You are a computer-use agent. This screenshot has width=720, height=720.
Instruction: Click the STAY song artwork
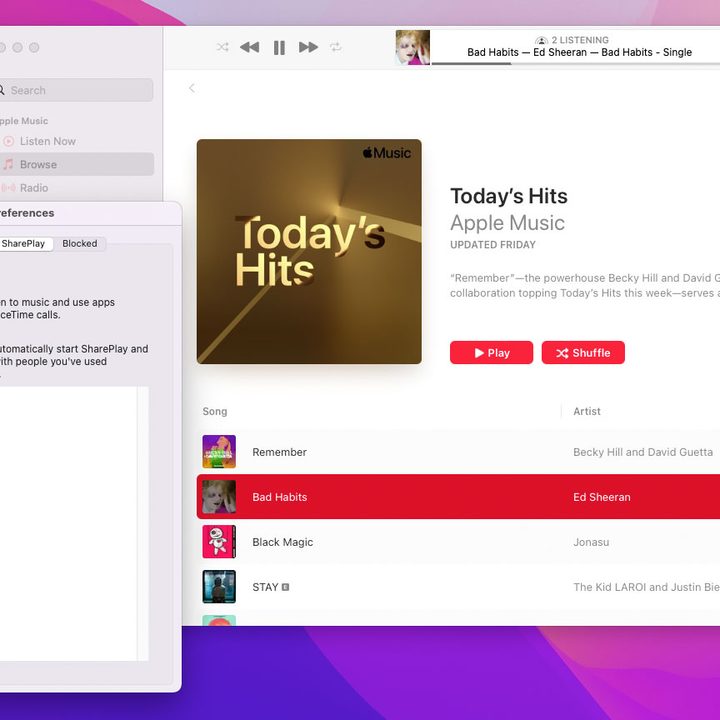click(x=219, y=587)
